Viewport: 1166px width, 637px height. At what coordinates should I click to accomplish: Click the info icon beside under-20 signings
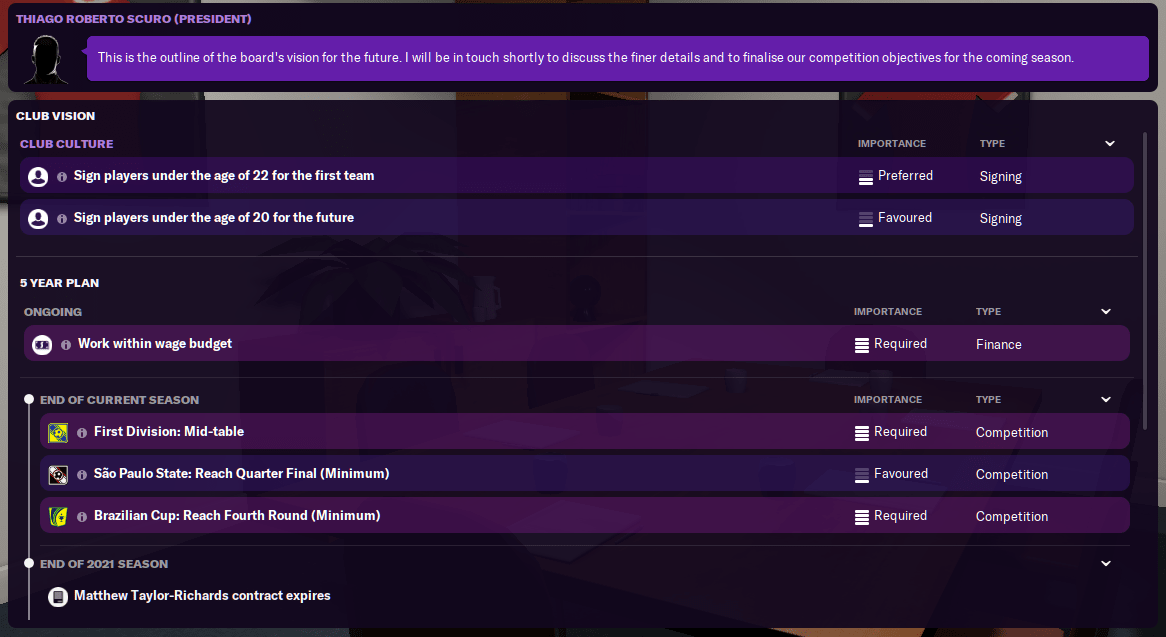[x=62, y=218]
